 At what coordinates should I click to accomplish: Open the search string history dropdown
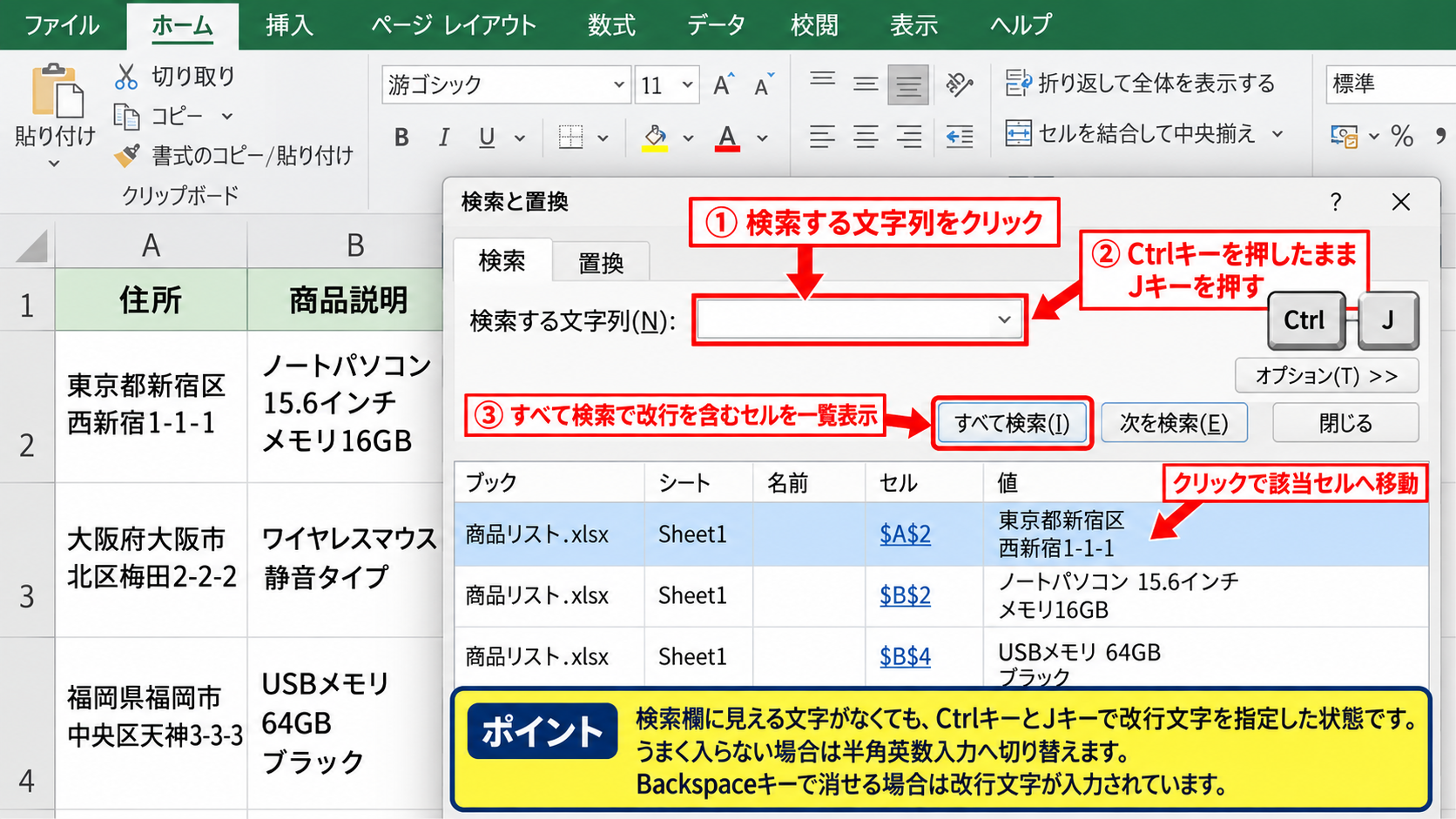pyautogui.click(x=1004, y=319)
